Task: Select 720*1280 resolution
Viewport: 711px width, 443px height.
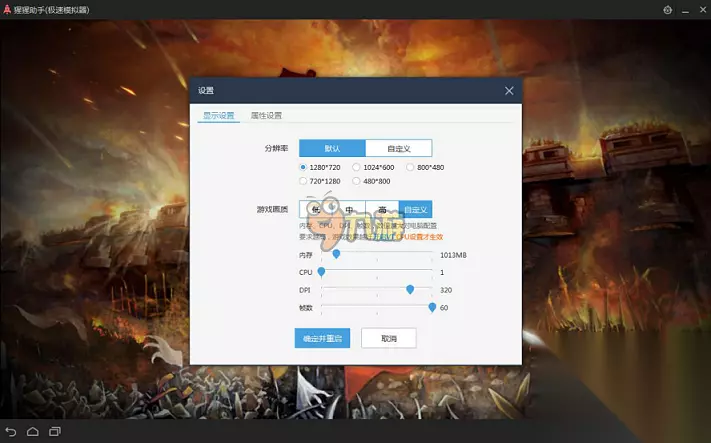Action: click(303, 181)
